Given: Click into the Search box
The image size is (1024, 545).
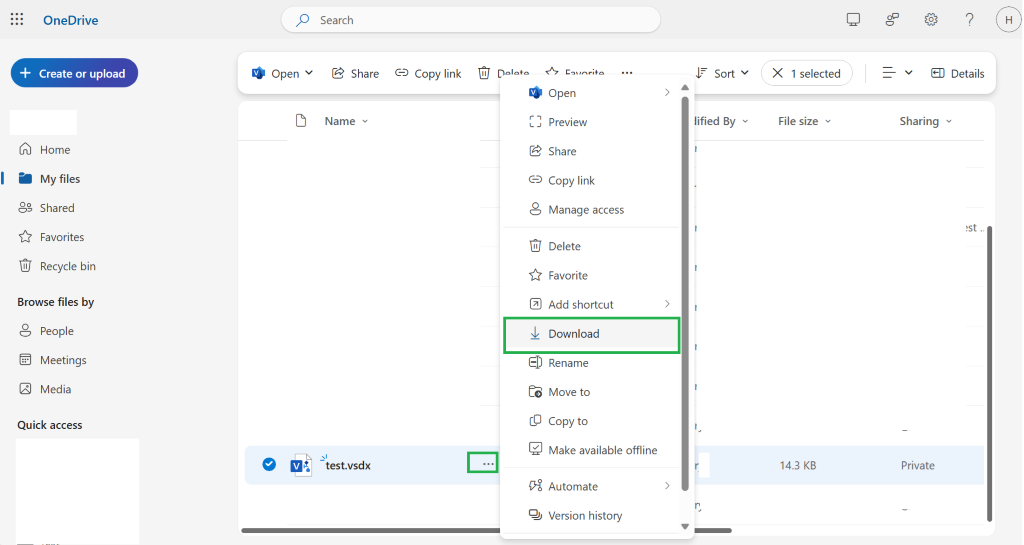Looking at the screenshot, I should pos(470,20).
